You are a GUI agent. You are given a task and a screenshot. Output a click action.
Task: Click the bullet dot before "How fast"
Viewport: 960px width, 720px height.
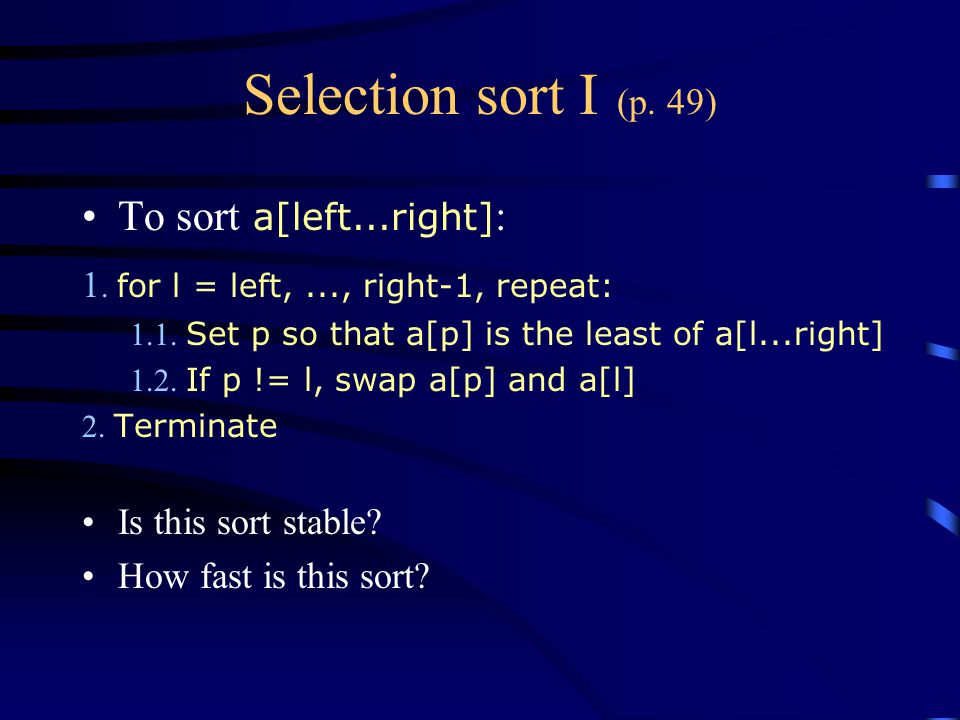tap(89, 577)
